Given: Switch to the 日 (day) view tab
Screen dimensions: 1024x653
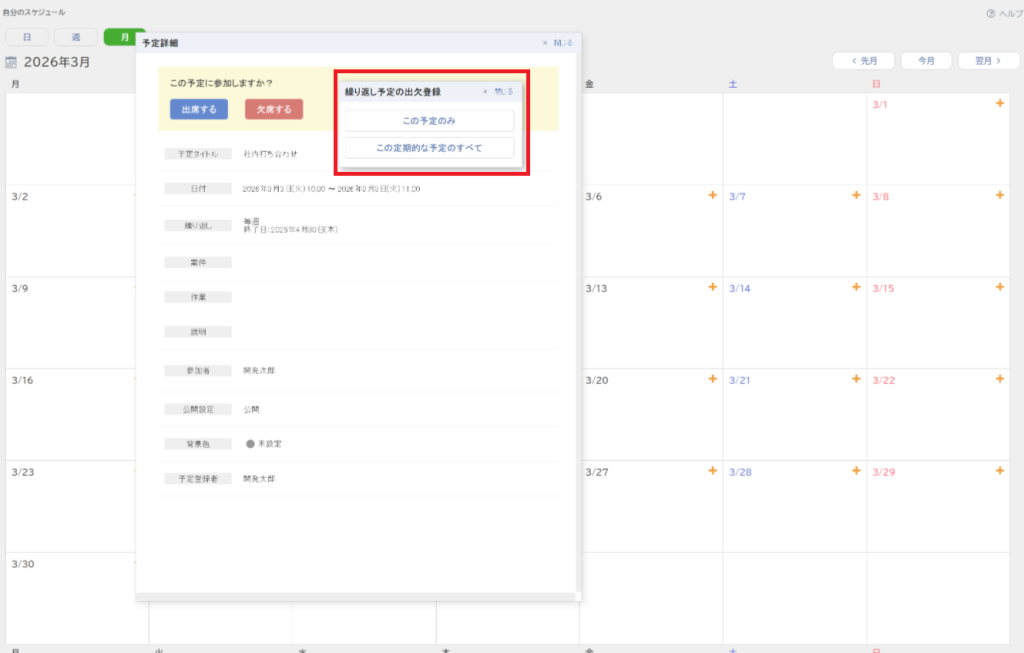Looking at the screenshot, I should coord(27,37).
